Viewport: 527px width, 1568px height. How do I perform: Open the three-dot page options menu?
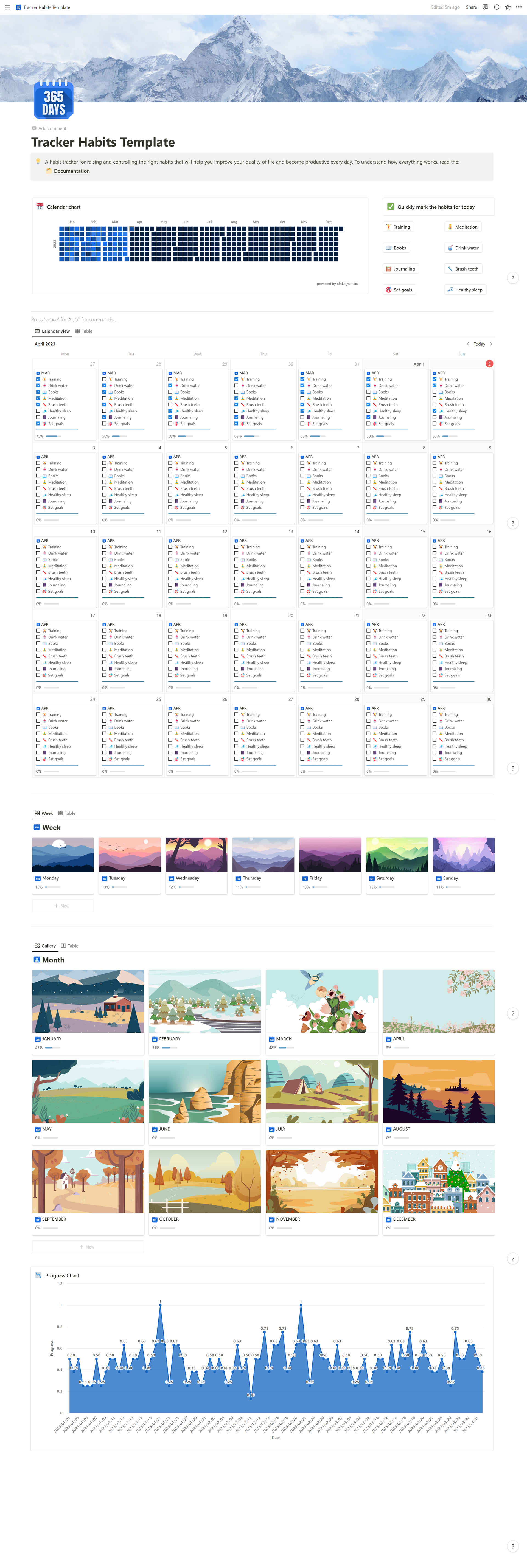coord(518,7)
